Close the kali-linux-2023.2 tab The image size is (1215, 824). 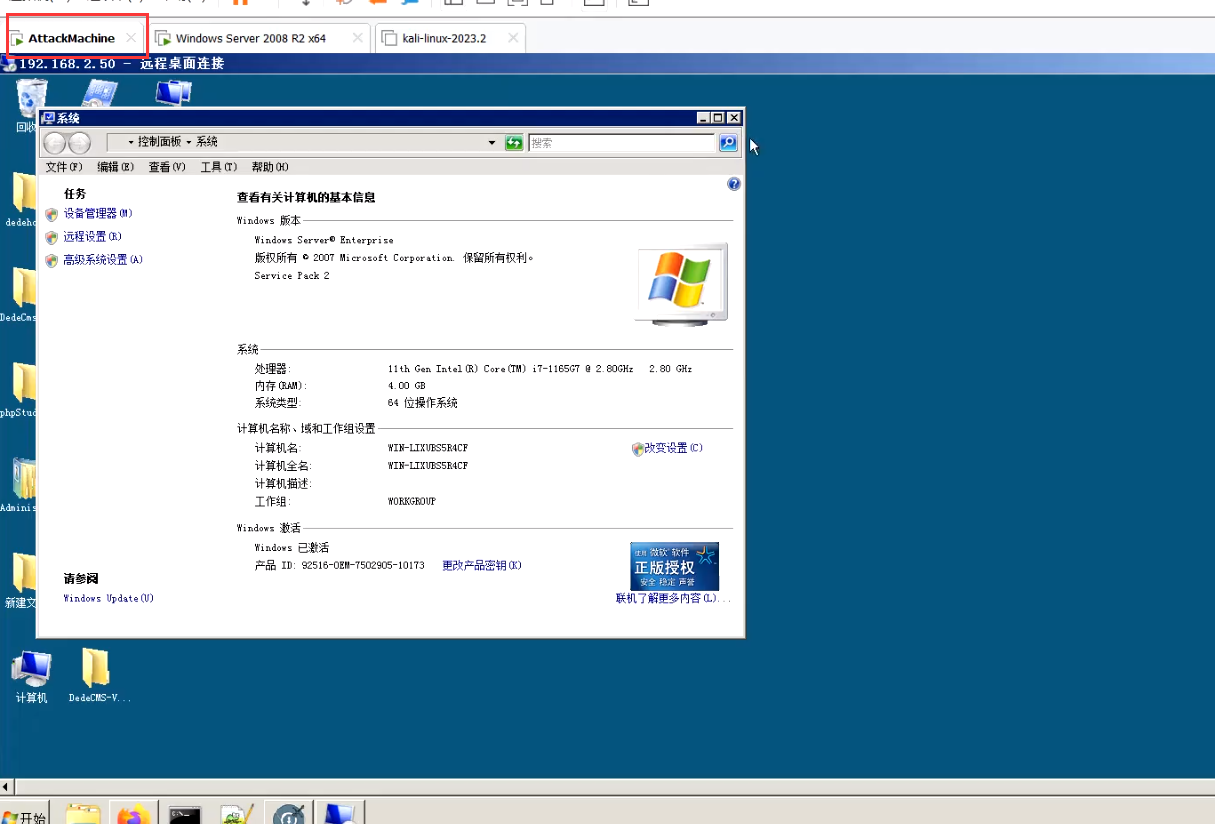[513, 38]
